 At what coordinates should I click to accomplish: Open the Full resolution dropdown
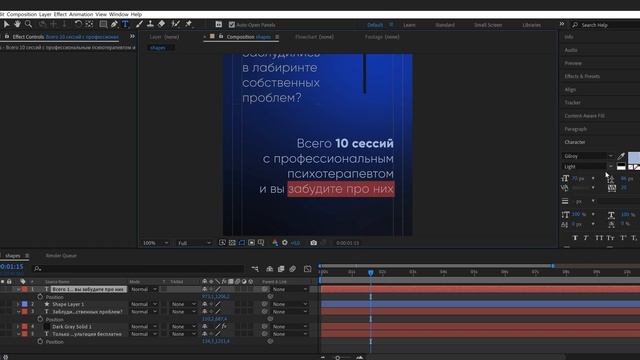(x=194, y=243)
